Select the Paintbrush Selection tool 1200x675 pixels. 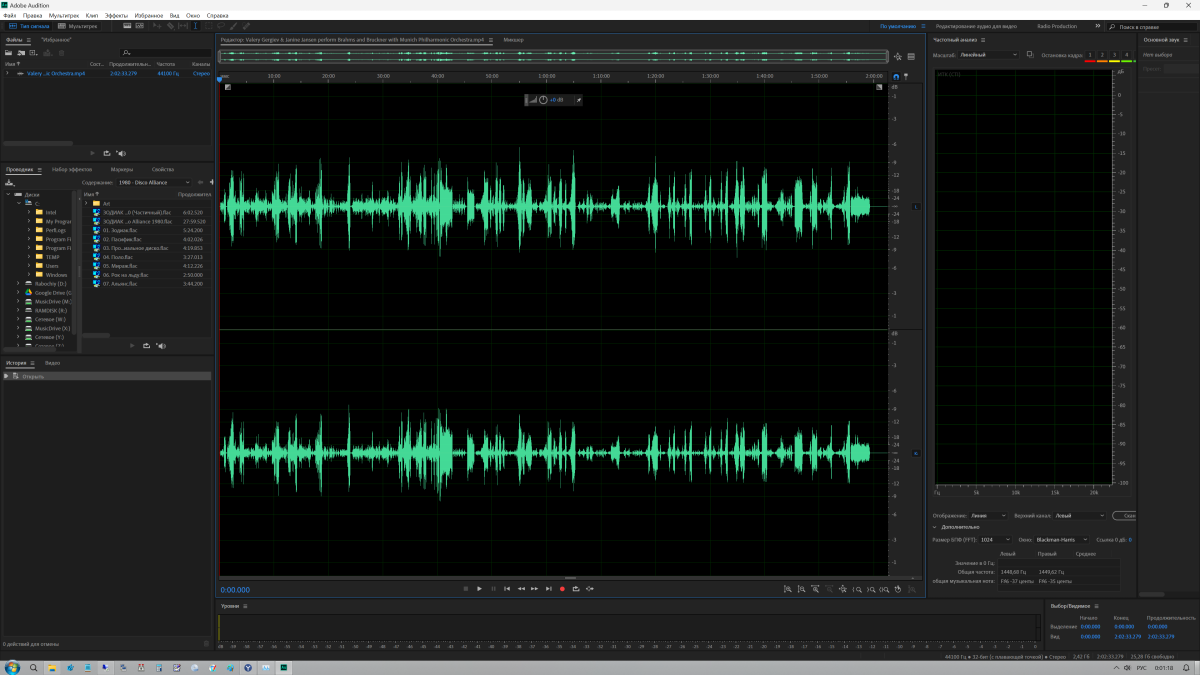(x=234, y=26)
